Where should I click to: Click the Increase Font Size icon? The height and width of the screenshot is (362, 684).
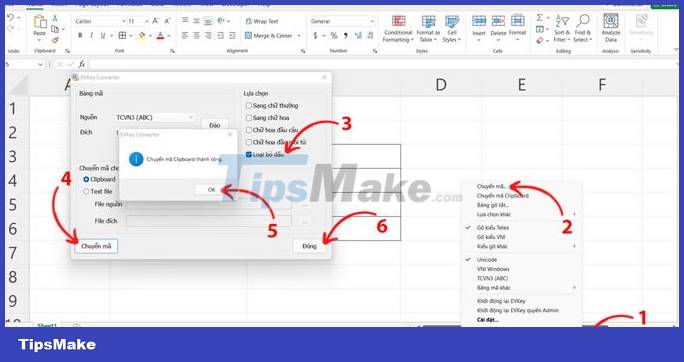156,21
